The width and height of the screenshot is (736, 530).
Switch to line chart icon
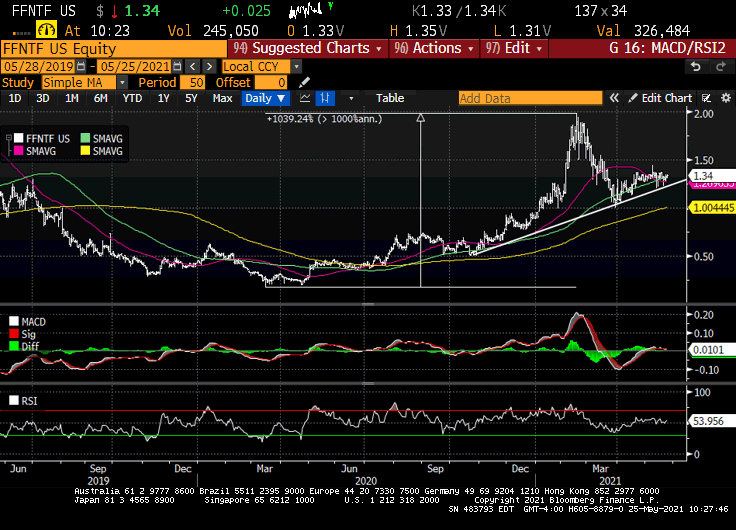(x=305, y=98)
